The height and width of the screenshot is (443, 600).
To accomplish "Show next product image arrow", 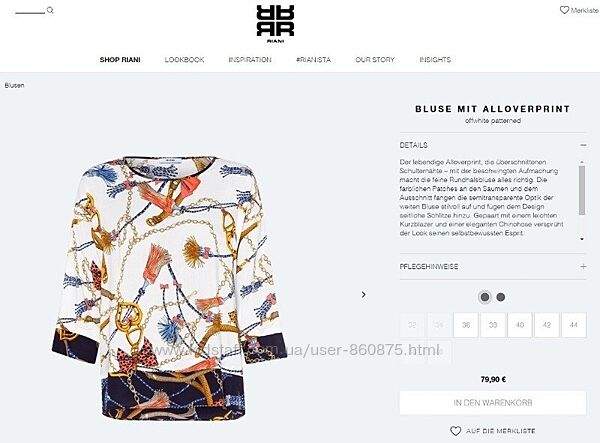I will point(364,295).
